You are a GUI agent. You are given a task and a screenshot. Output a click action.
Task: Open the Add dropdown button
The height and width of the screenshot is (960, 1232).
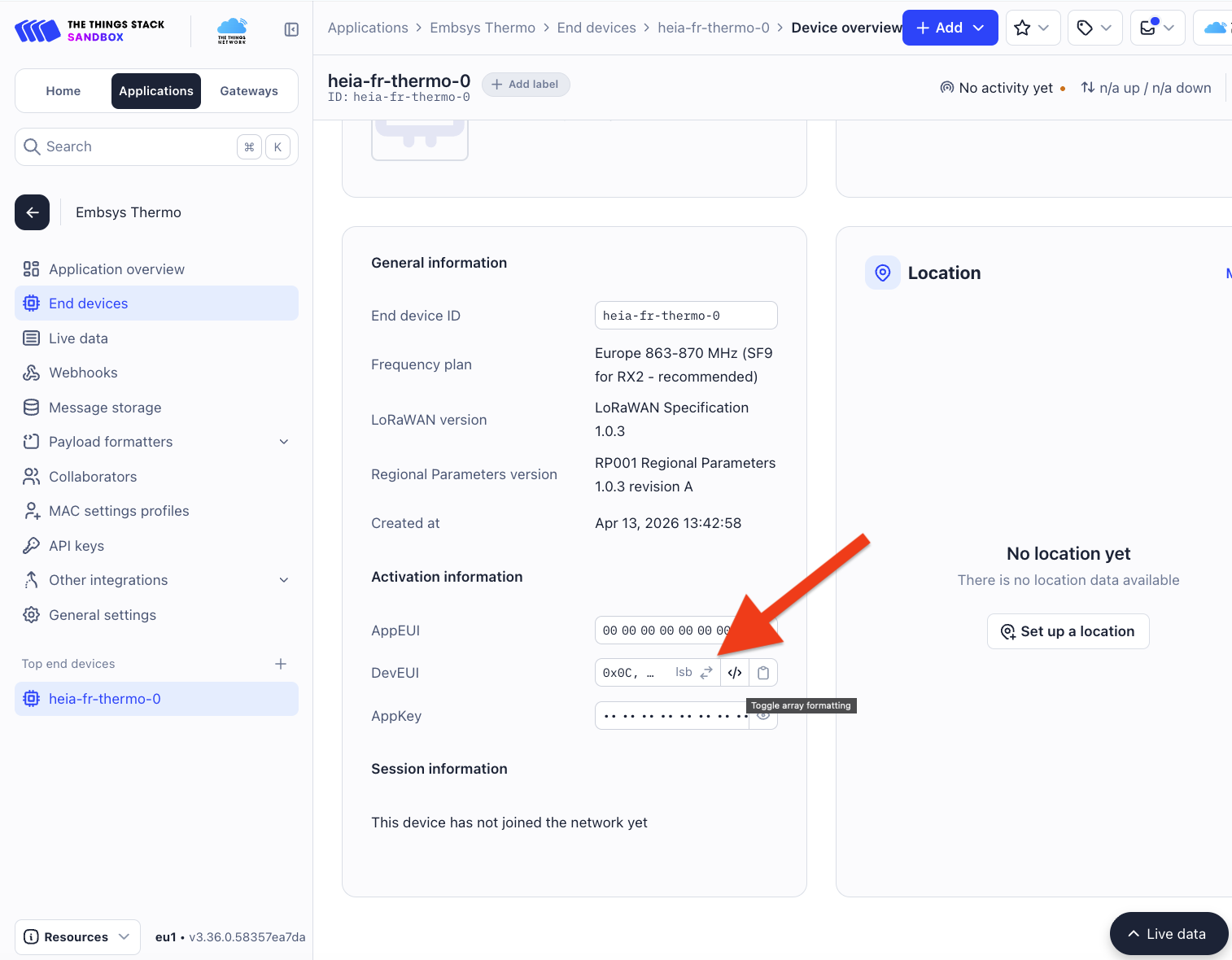point(950,28)
